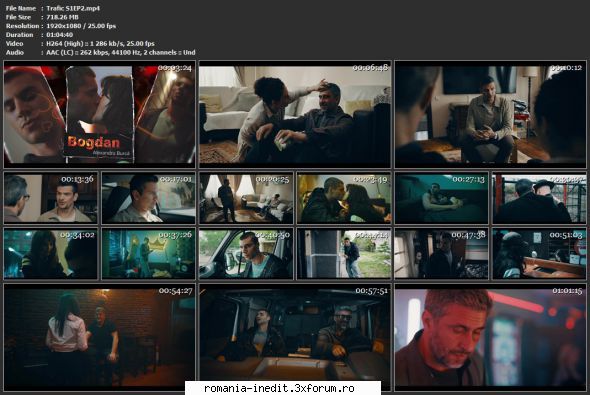Select the file size value 718.26 MB

[62, 17]
